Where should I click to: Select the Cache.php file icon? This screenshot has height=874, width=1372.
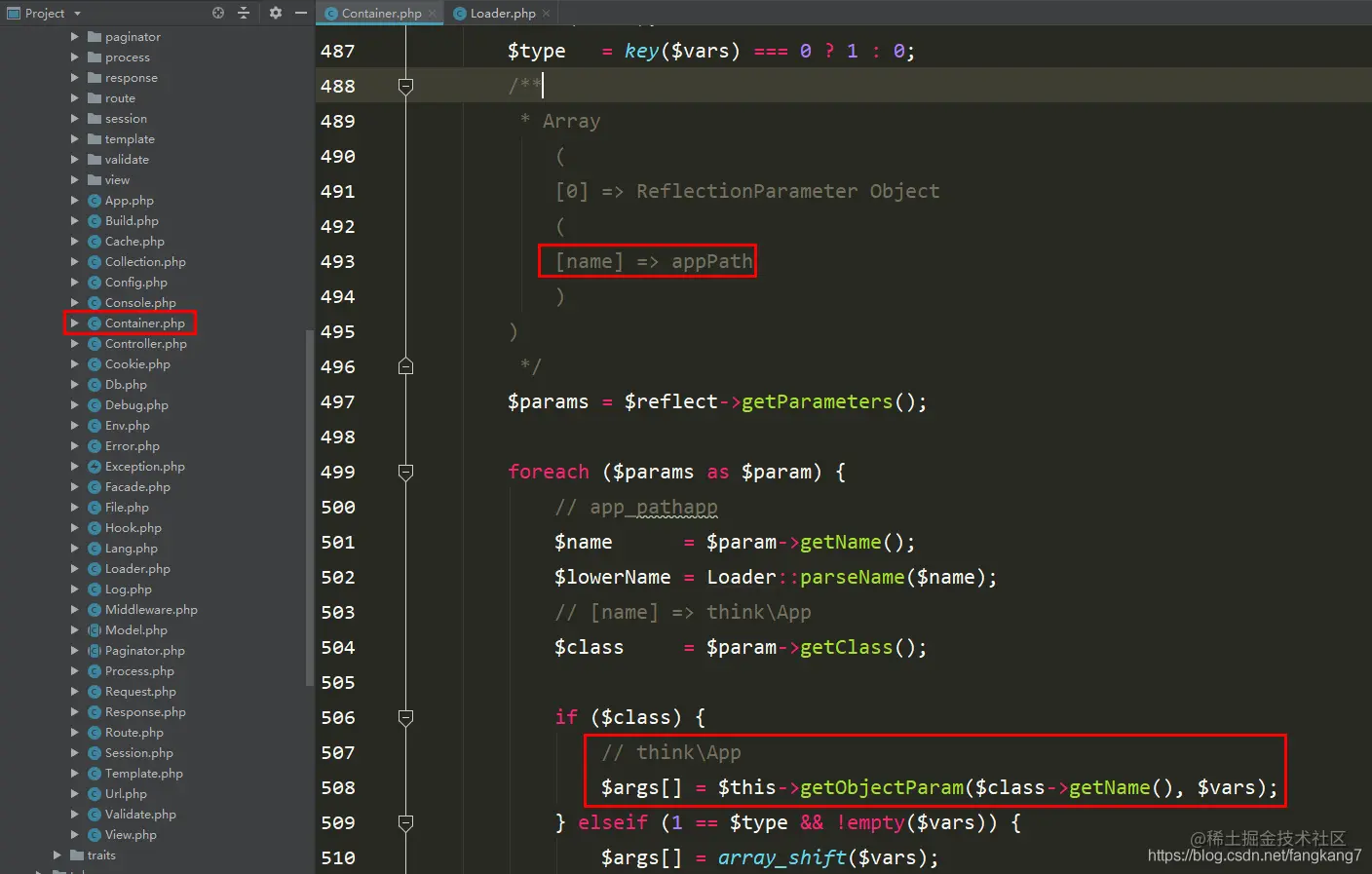[x=95, y=242]
